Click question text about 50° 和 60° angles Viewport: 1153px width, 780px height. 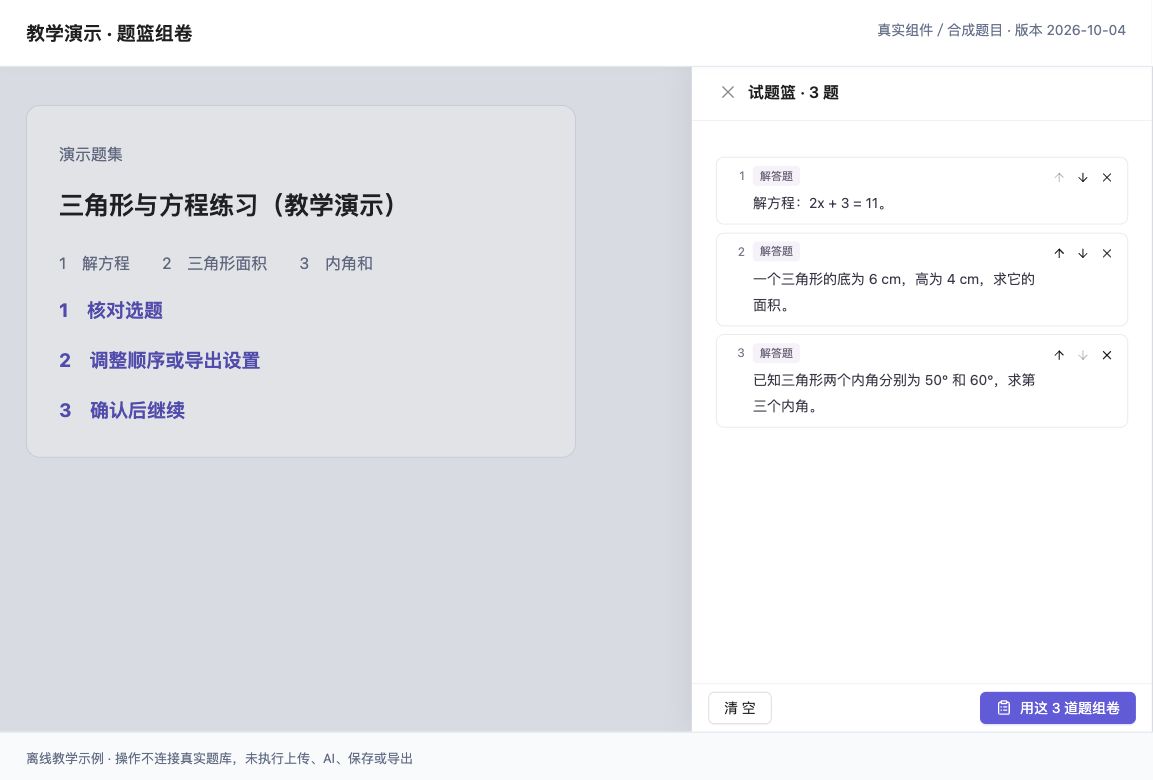tap(893, 393)
